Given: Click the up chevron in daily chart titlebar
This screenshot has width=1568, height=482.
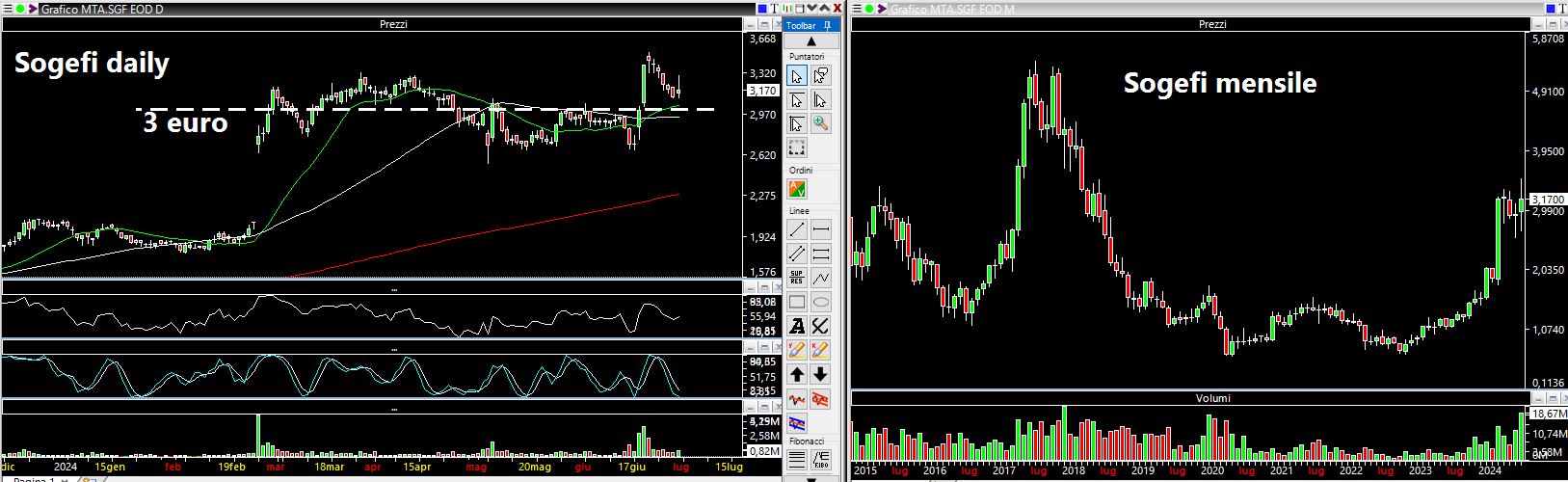Looking at the screenshot, I should click(x=824, y=9).
